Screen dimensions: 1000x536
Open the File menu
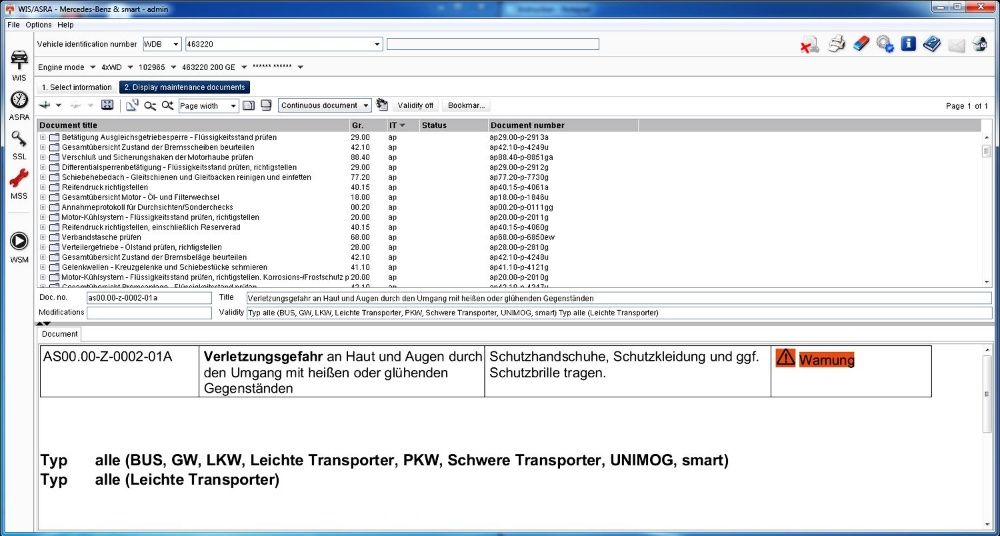coord(13,25)
